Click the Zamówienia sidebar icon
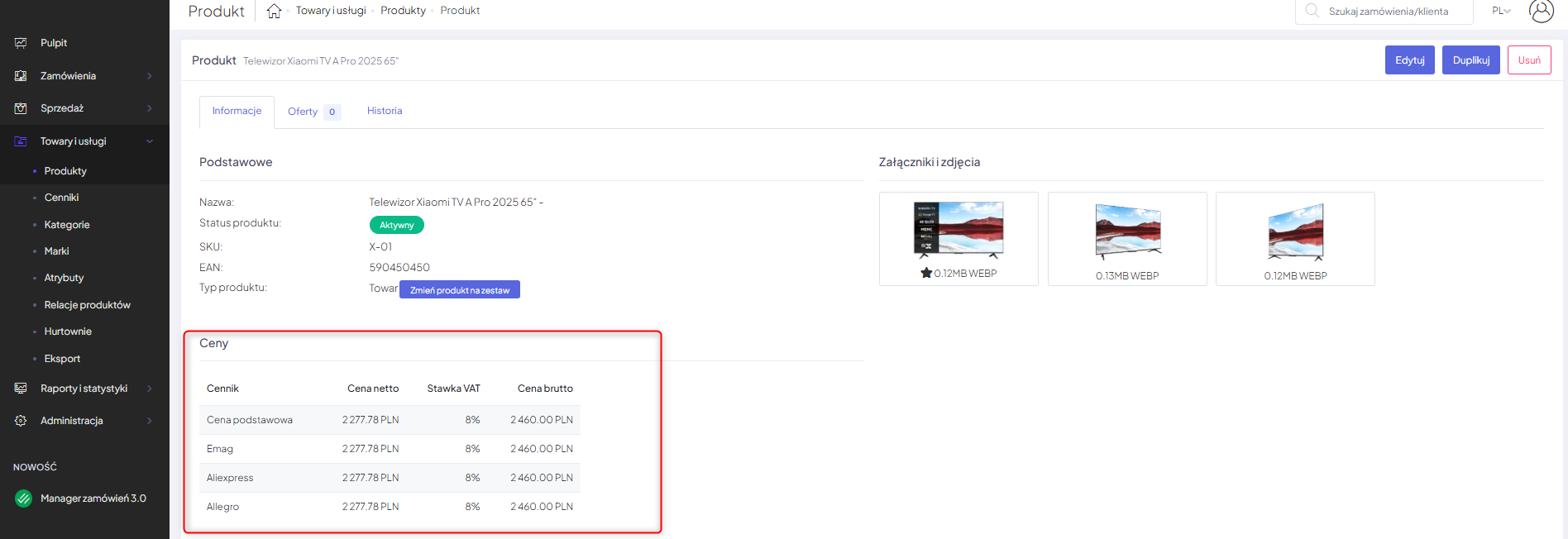The height and width of the screenshot is (539, 1568). pos(21,76)
